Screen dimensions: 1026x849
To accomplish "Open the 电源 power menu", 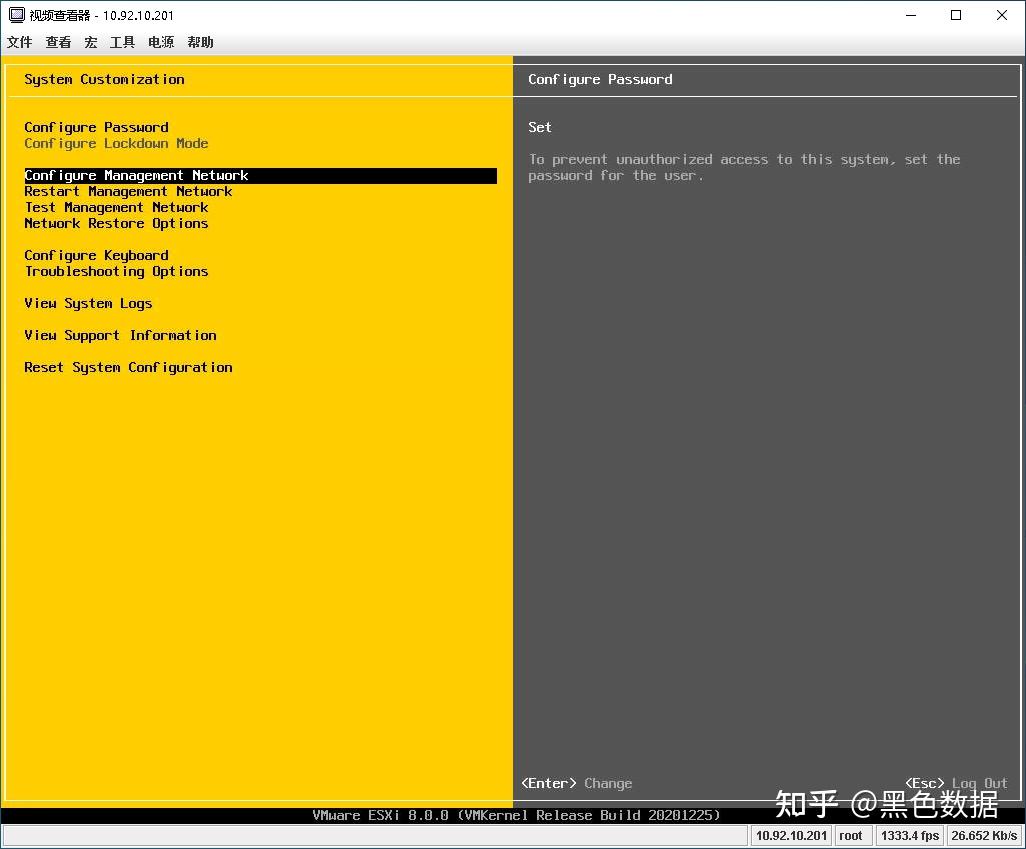I will pyautogui.click(x=160, y=42).
